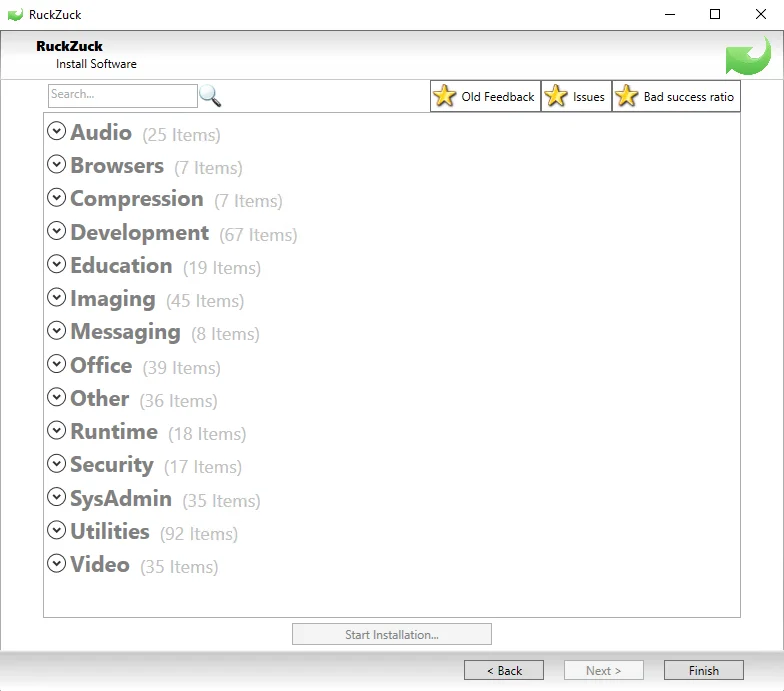Image resolution: width=784 pixels, height=691 pixels.
Task: Expand the Browsers category chevron
Action: click(57, 165)
